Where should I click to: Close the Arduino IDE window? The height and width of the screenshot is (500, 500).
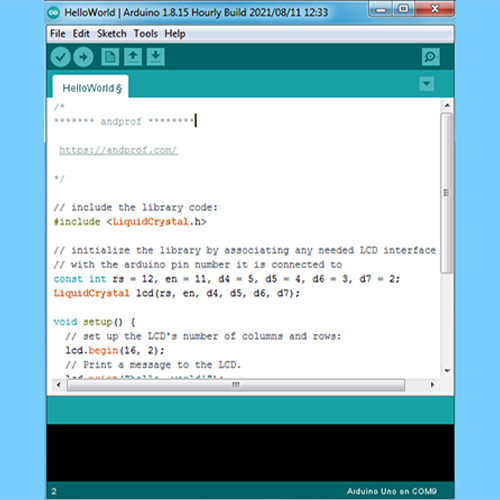point(434,9)
